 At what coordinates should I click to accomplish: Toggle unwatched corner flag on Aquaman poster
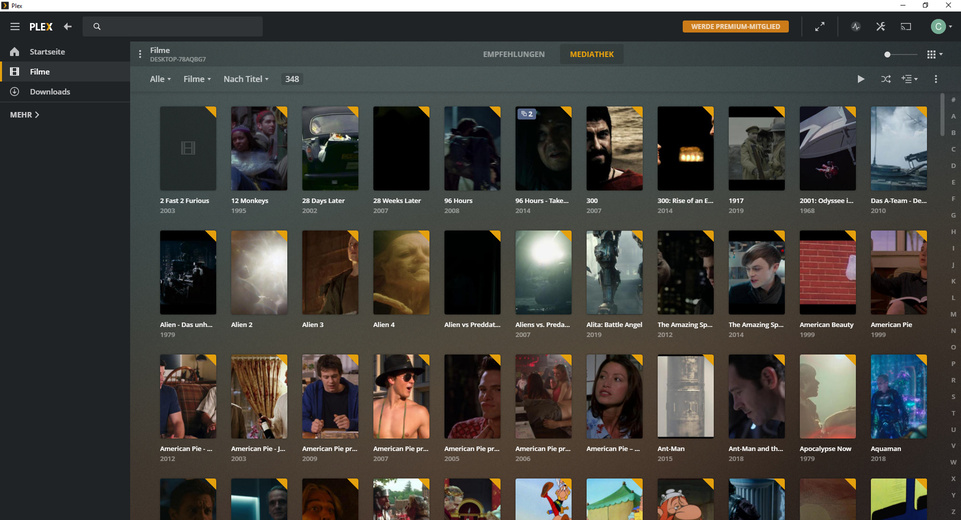922,359
